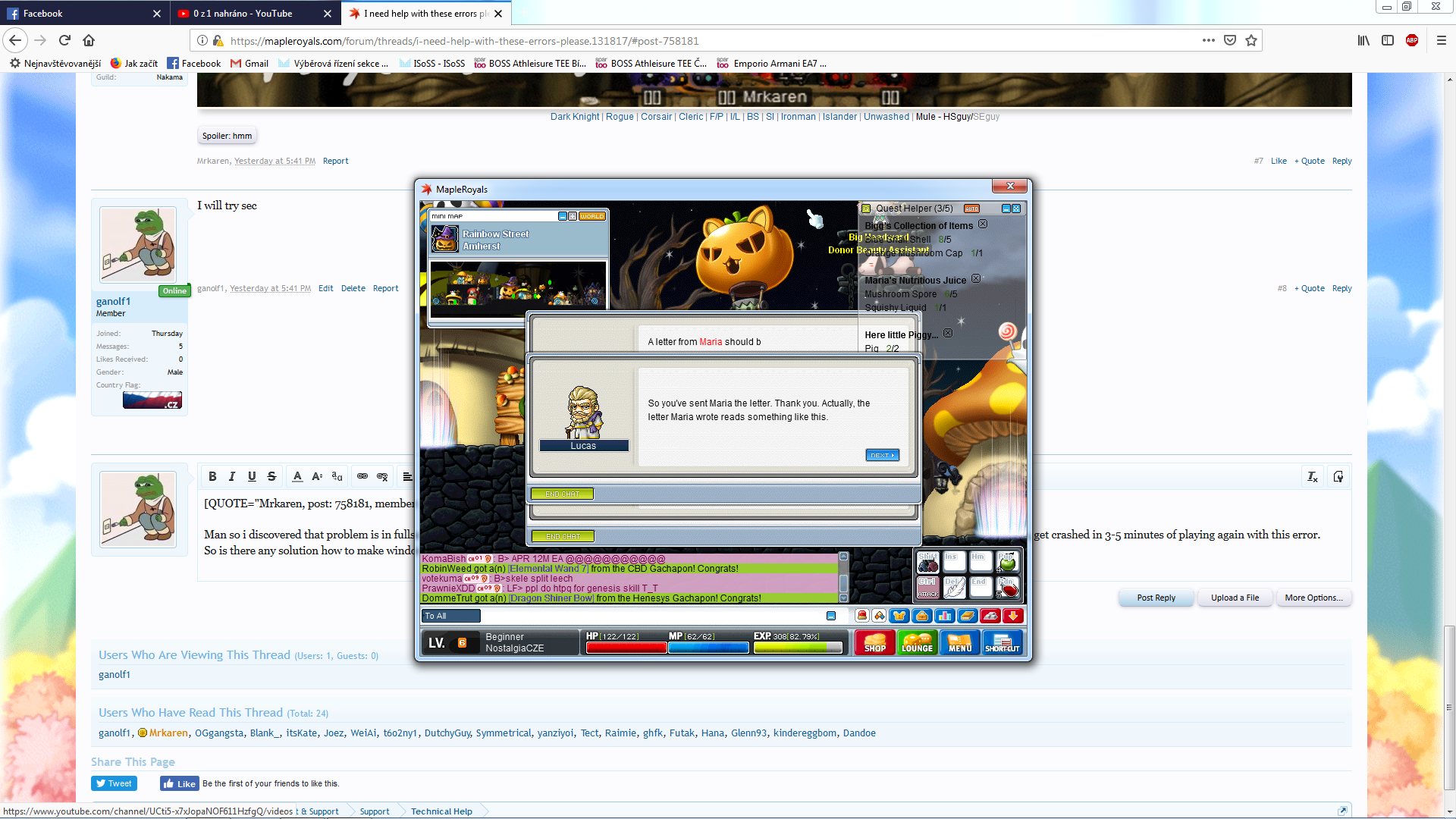Open font size dropdown in editor
Image resolution: width=1456 pixels, height=819 pixels.
(x=317, y=476)
